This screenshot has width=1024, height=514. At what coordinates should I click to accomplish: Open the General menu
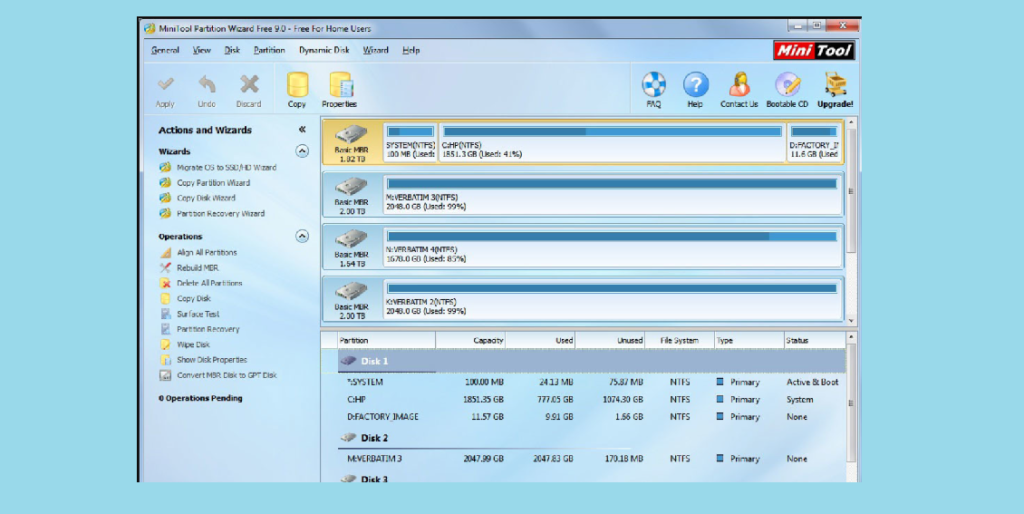tap(165, 50)
